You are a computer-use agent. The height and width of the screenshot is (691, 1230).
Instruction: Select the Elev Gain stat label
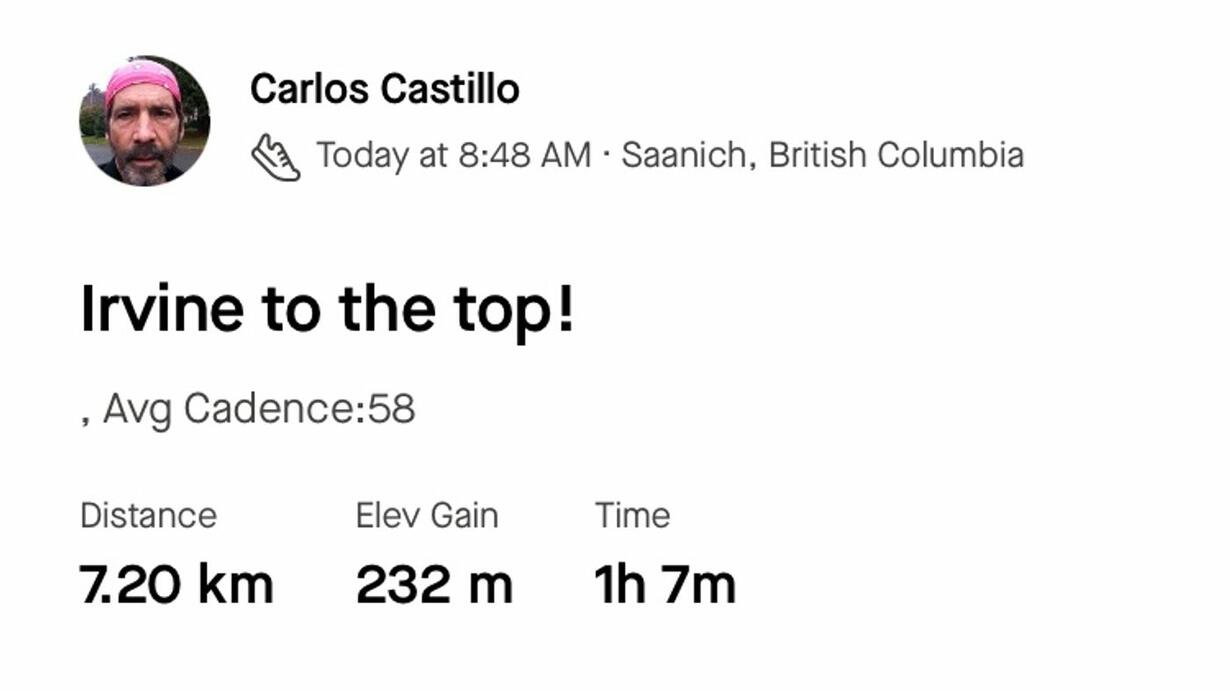427,516
